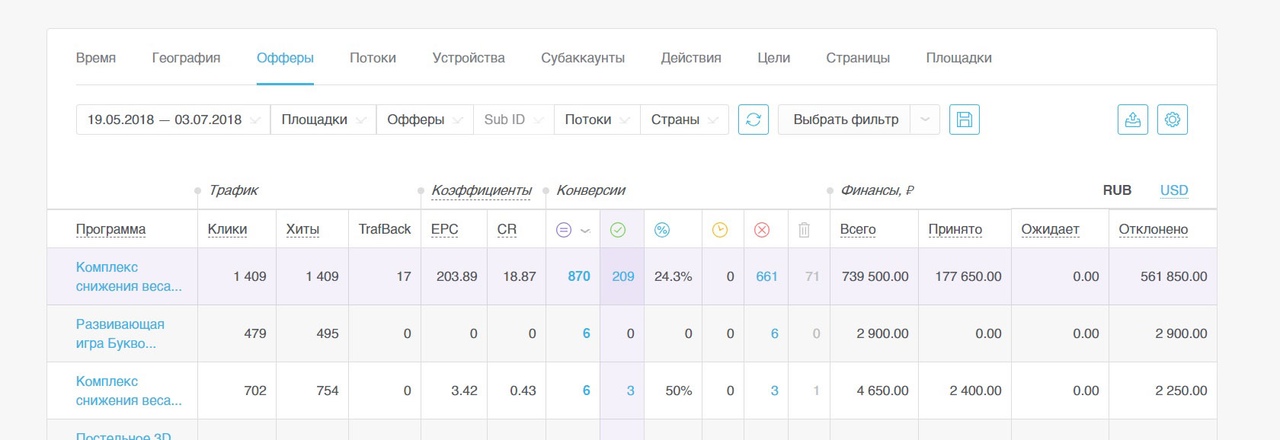Viewport: 1280px width, 440px height.
Task: Select the Офферы tab
Action: [285, 58]
